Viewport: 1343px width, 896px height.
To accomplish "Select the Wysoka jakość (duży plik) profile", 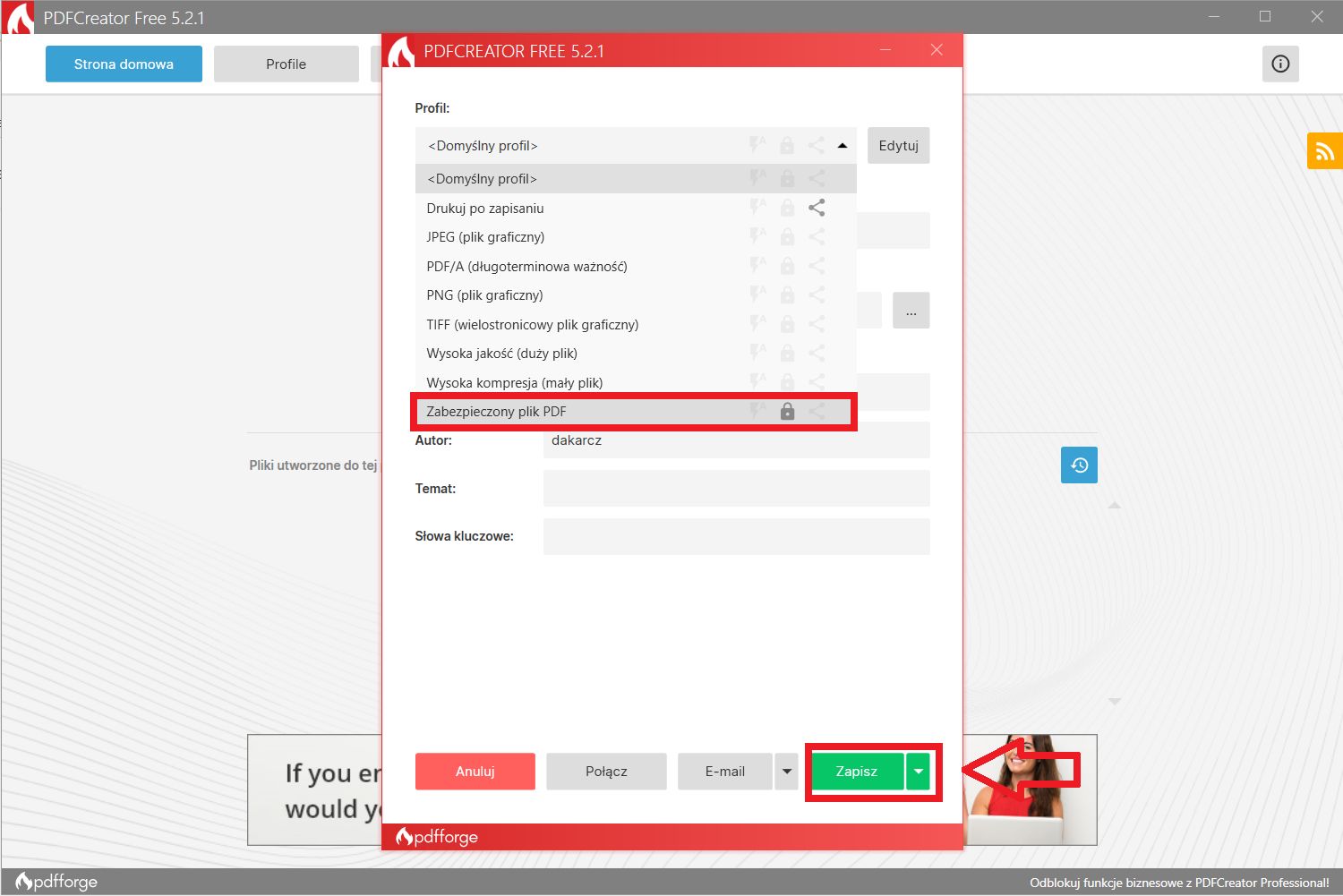I will [500, 353].
